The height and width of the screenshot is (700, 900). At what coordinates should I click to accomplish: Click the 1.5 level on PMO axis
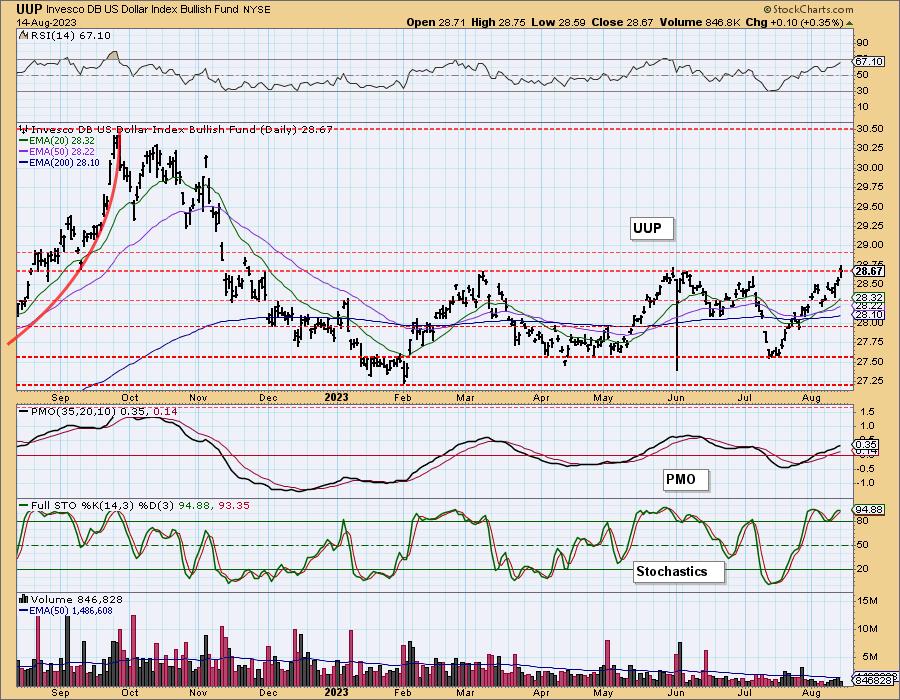867,411
